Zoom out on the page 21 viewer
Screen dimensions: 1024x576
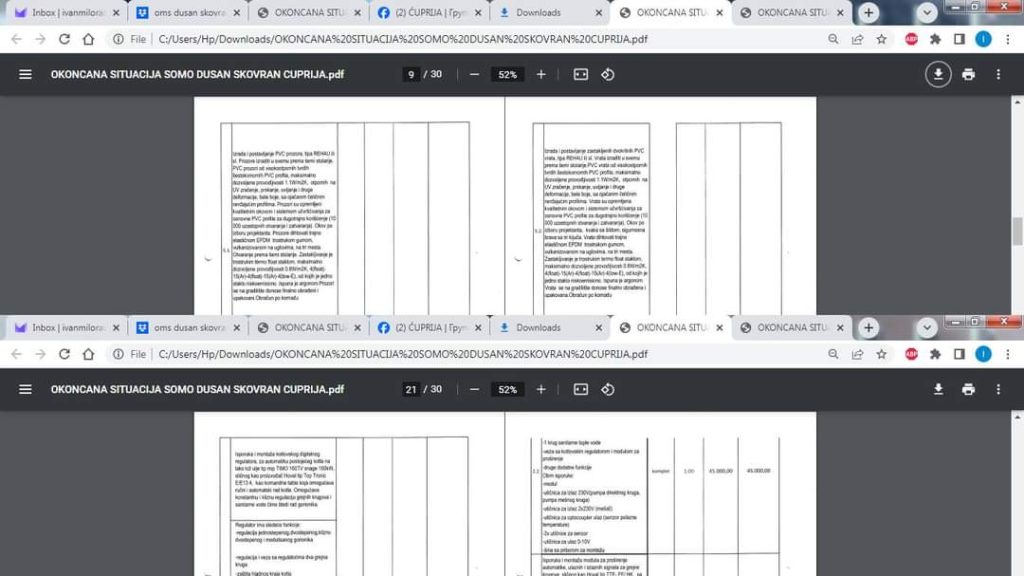tap(474, 389)
